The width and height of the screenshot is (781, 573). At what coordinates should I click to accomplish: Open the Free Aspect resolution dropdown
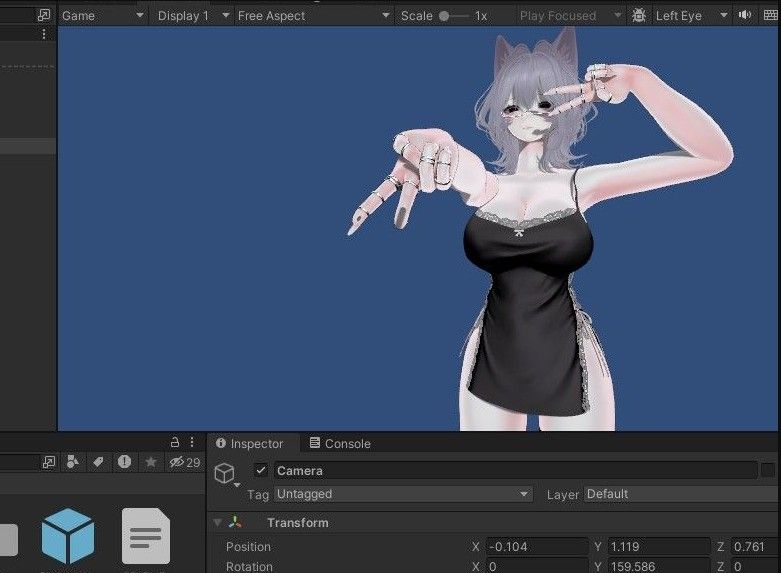point(313,15)
